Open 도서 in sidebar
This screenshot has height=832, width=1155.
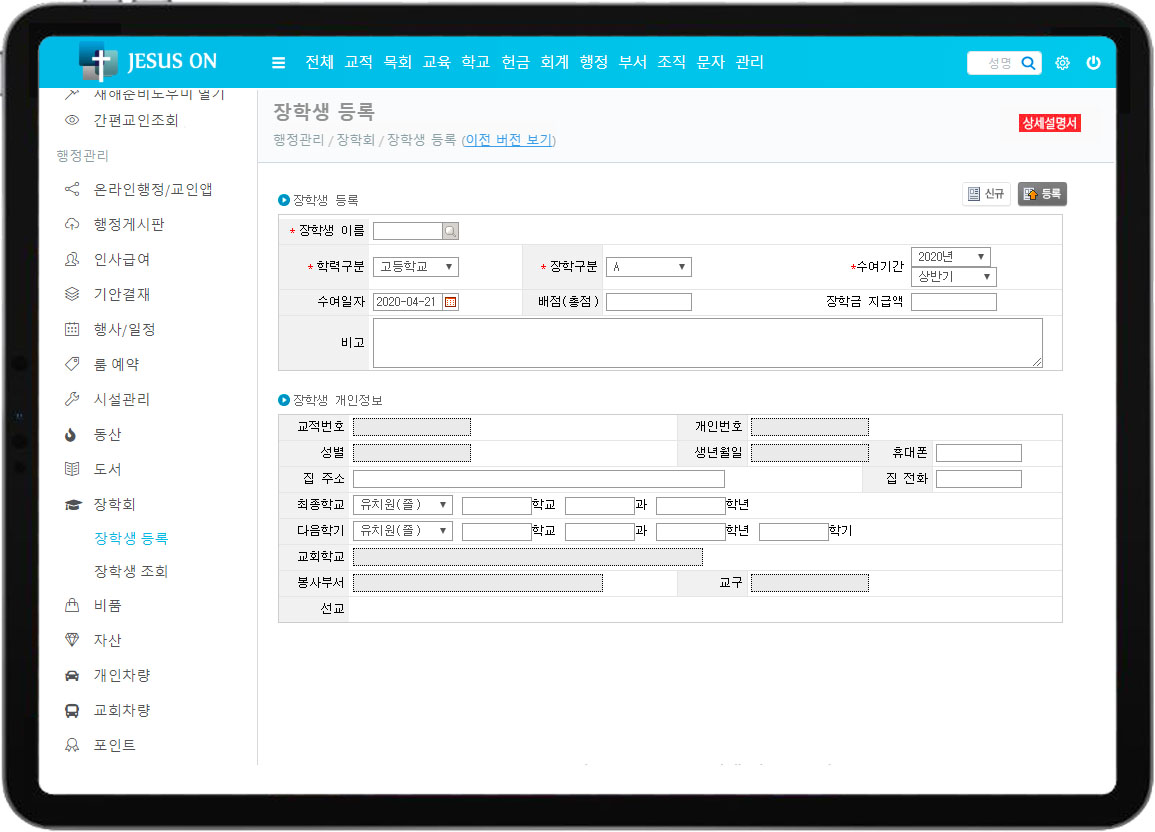point(107,469)
